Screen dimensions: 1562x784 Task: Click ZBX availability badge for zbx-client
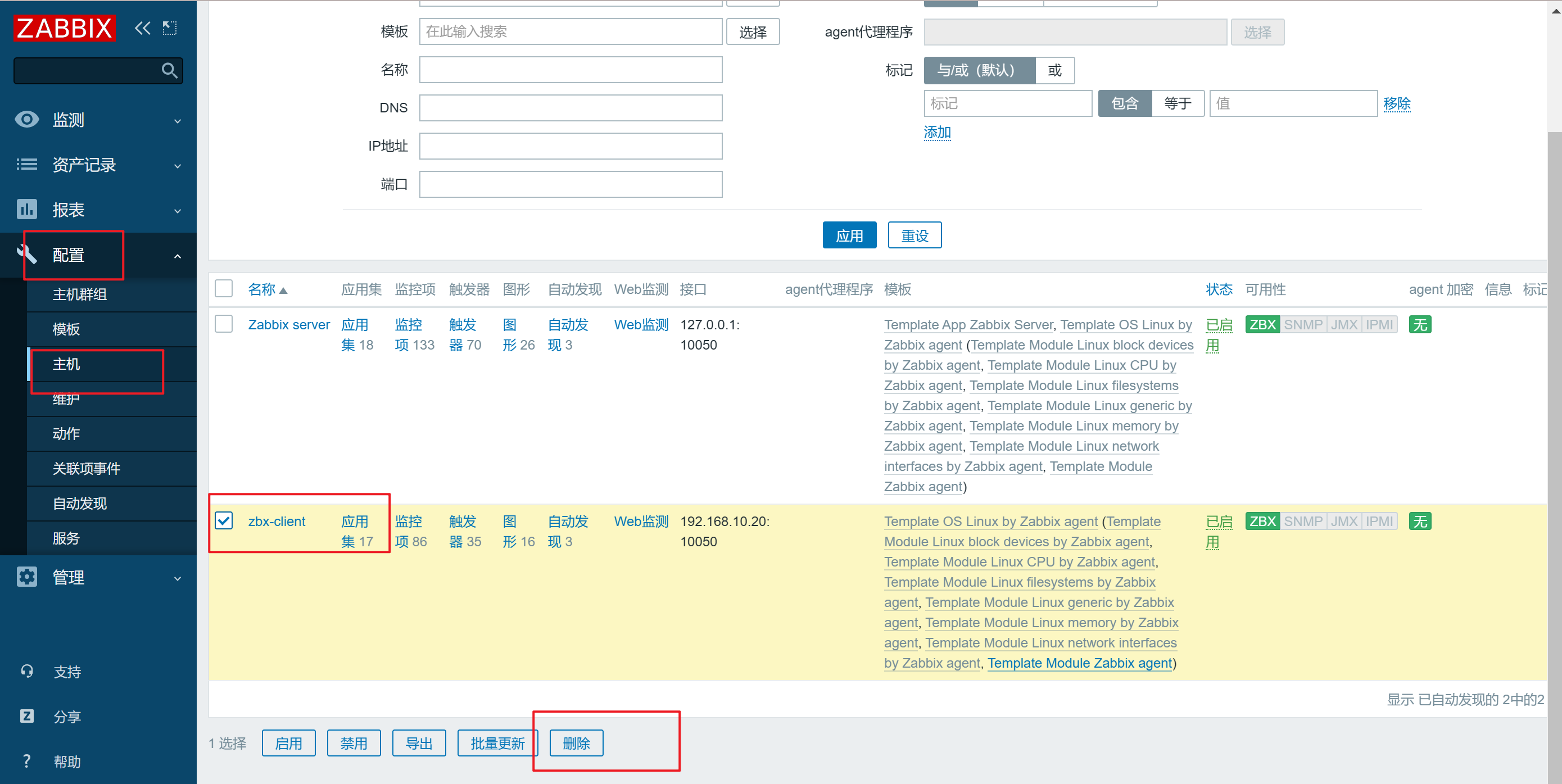click(1262, 521)
